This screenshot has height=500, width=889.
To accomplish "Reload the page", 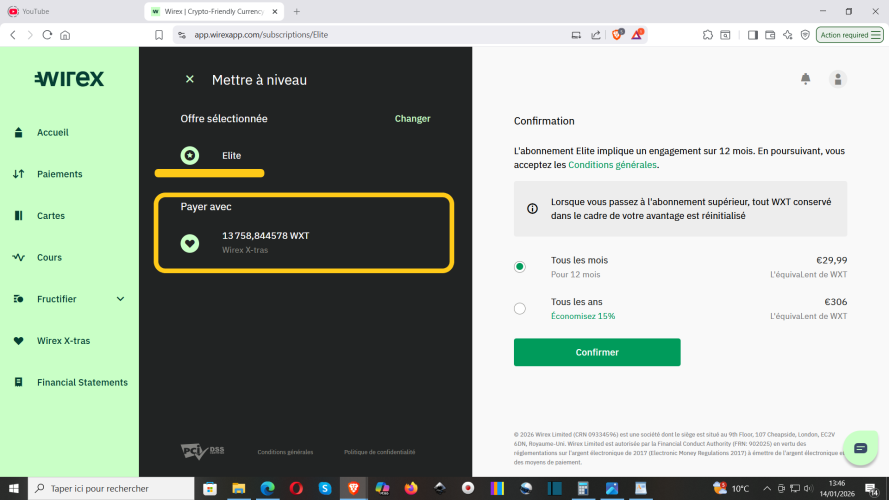I will click(47, 35).
